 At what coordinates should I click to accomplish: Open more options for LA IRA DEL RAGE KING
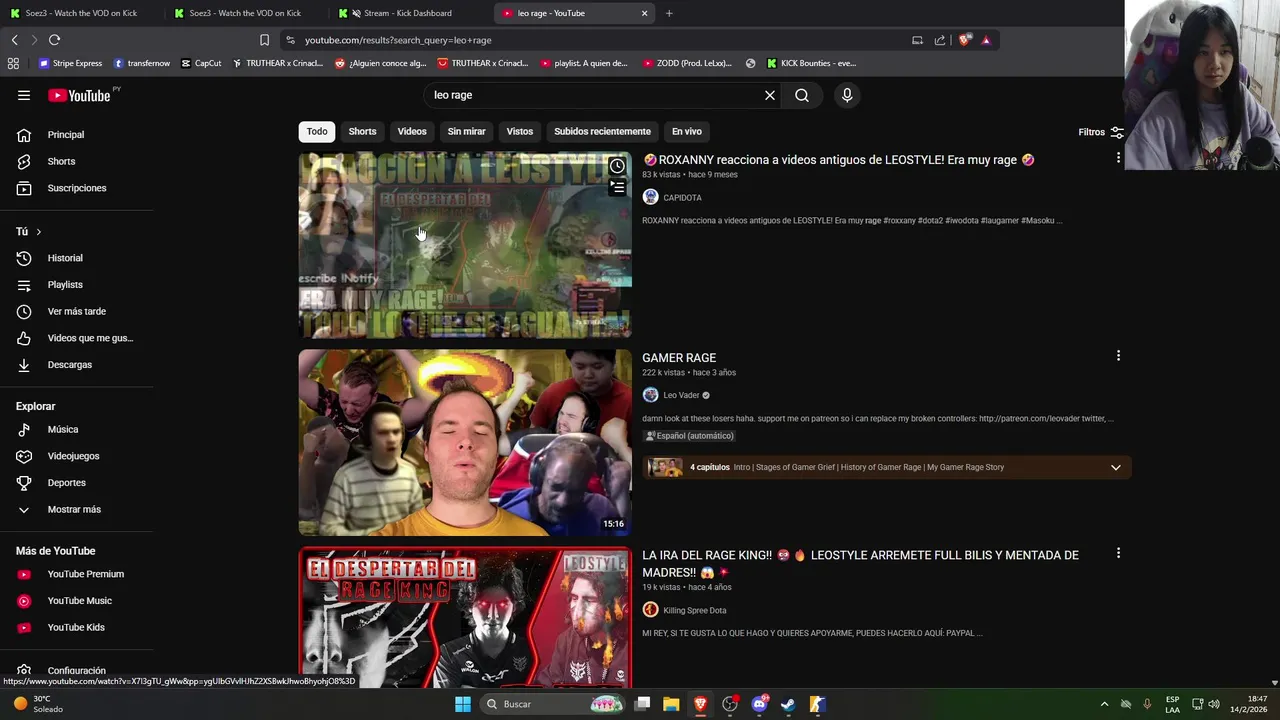tap(1118, 553)
